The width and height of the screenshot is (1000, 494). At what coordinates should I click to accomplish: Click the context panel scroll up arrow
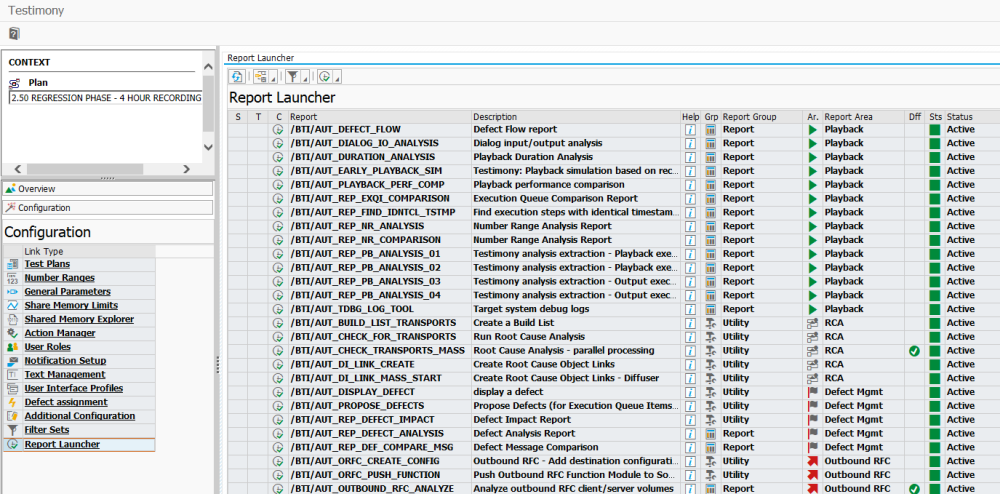point(209,66)
